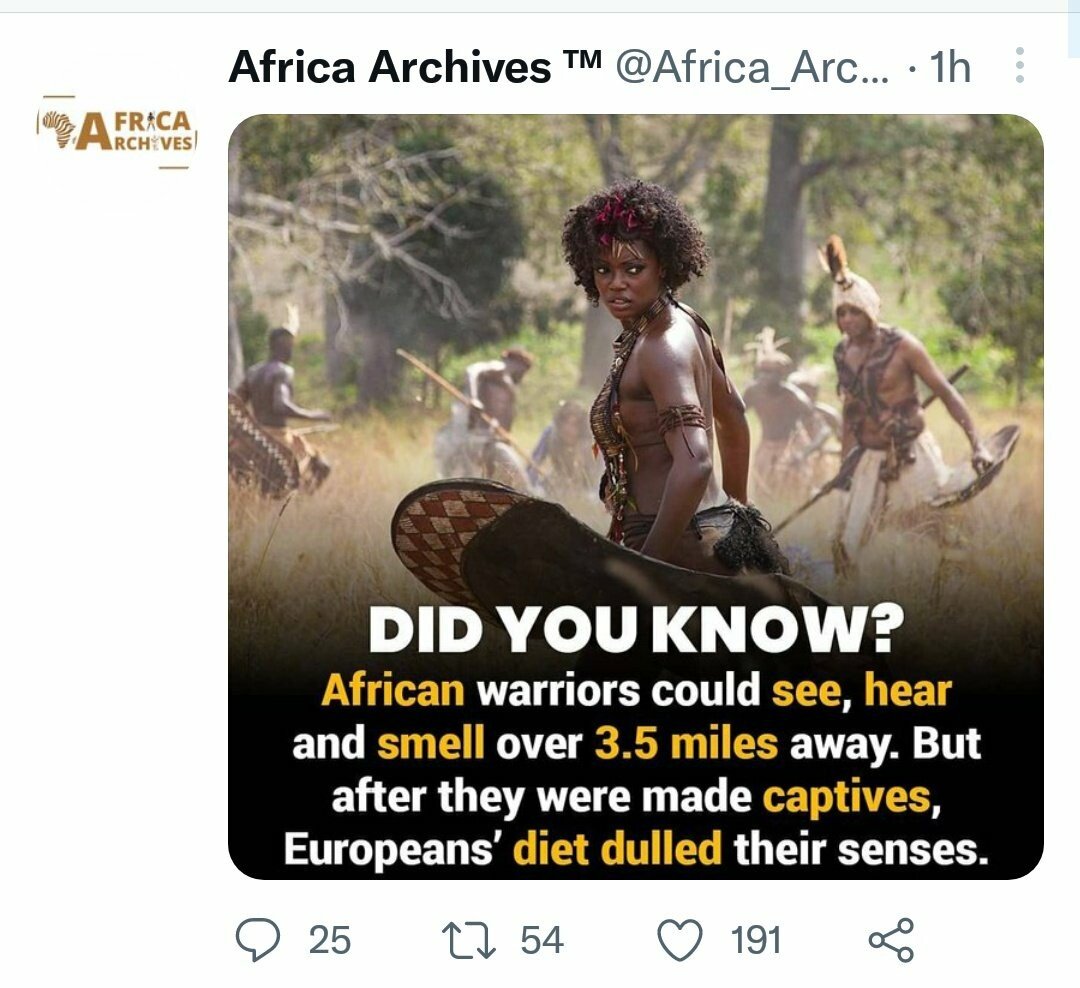Like the tweet with the heart icon
Viewport: 1080px width, 988px height.
pyautogui.click(x=681, y=940)
